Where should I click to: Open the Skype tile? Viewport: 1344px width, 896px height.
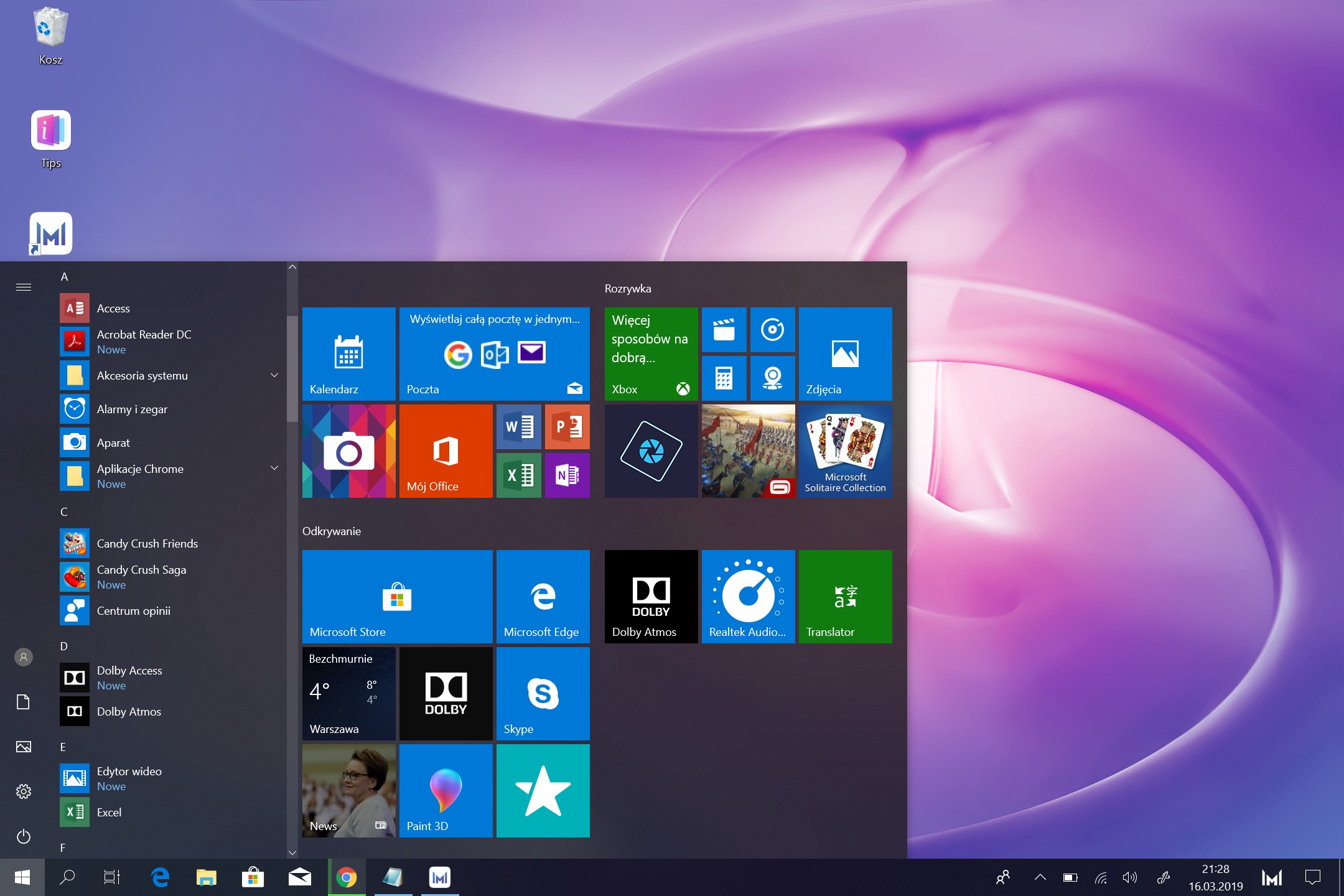[x=543, y=694]
